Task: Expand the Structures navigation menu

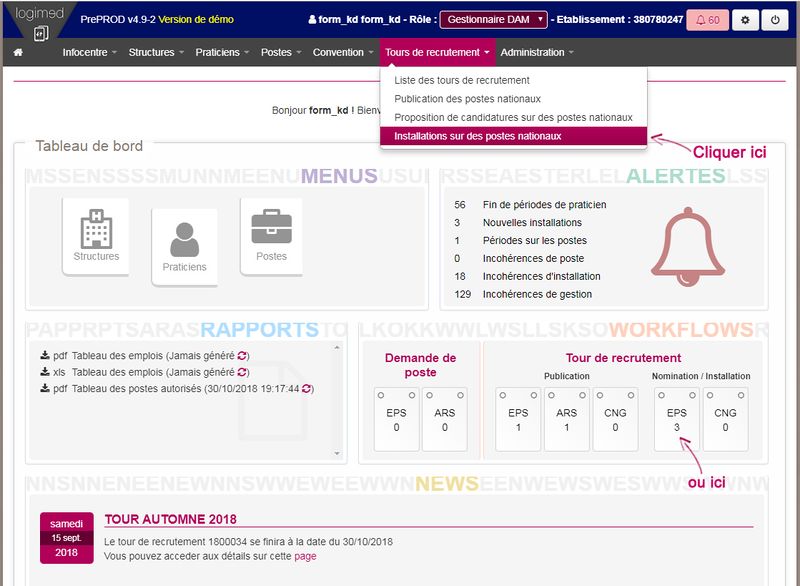Action: click(x=156, y=52)
